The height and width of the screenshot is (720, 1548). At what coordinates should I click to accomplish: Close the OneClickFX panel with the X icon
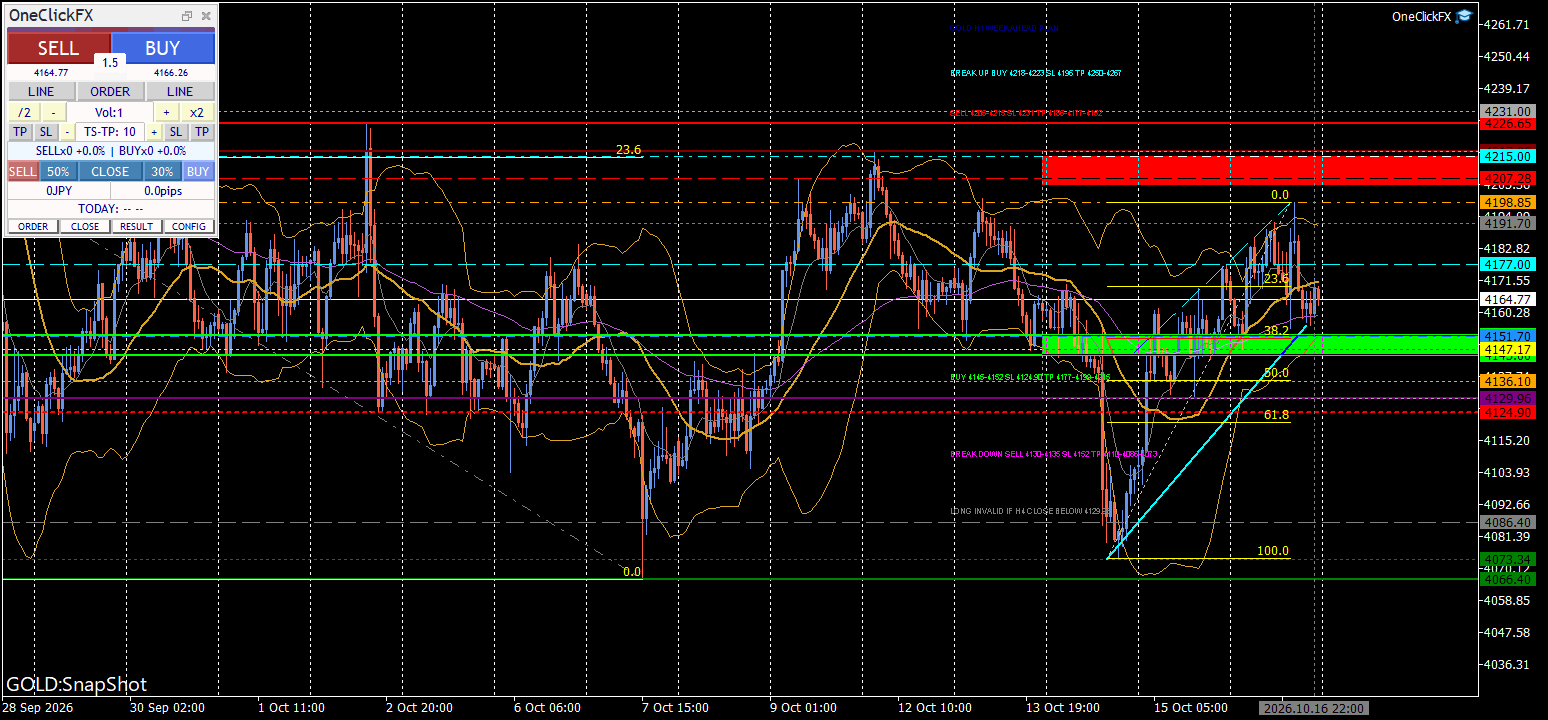click(206, 16)
